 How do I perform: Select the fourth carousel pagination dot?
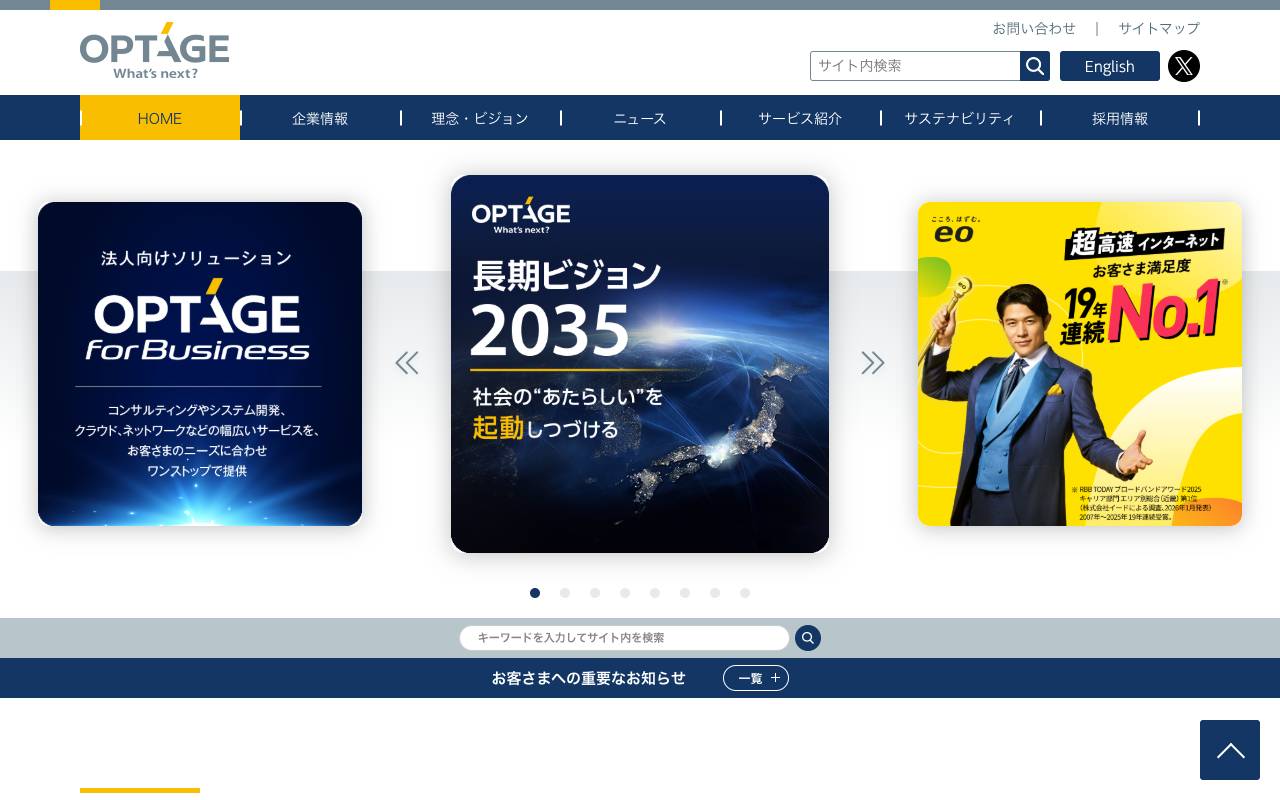(625, 593)
